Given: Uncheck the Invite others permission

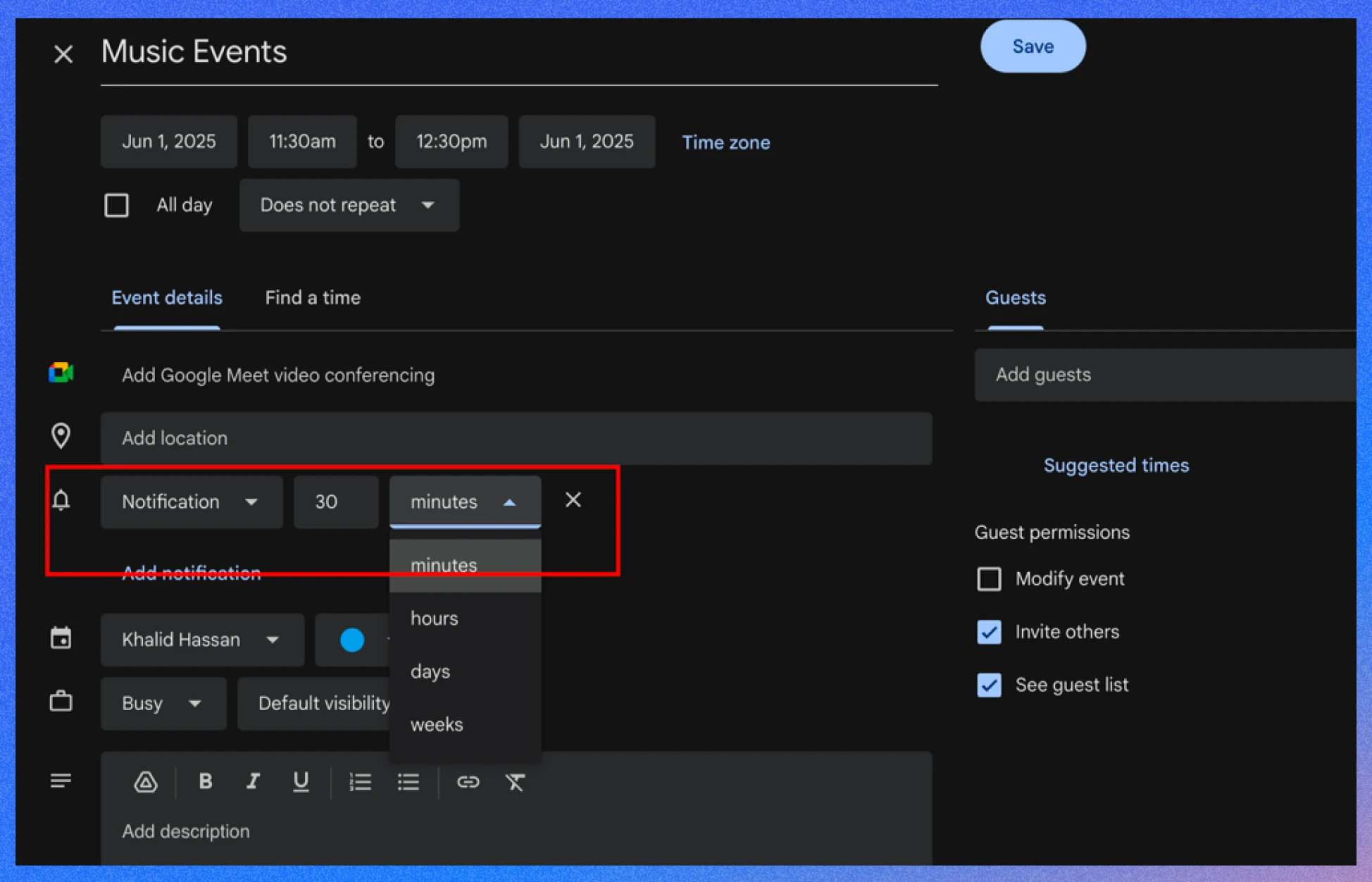Looking at the screenshot, I should (989, 632).
